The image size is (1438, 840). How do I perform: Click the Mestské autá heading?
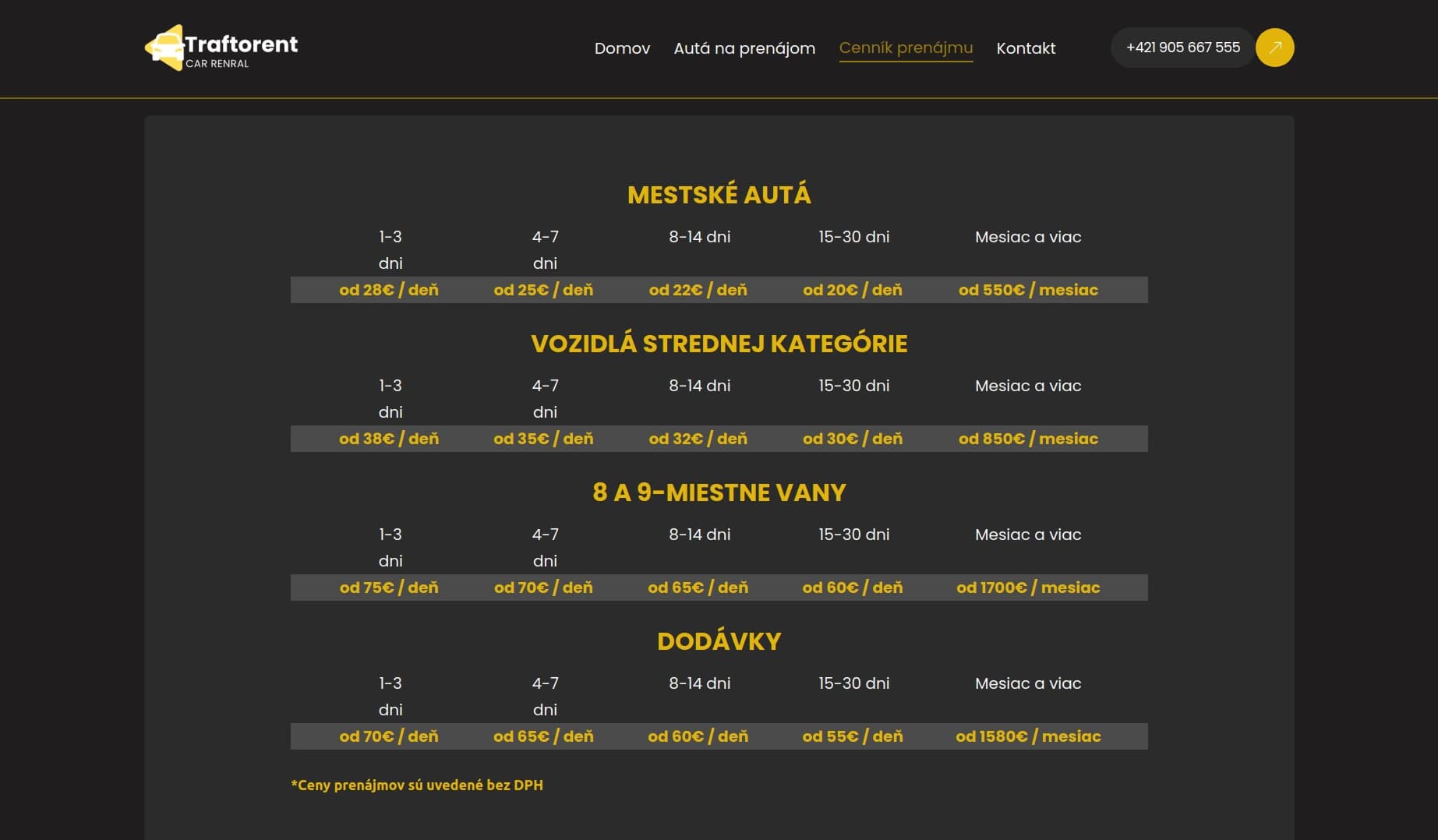(719, 195)
